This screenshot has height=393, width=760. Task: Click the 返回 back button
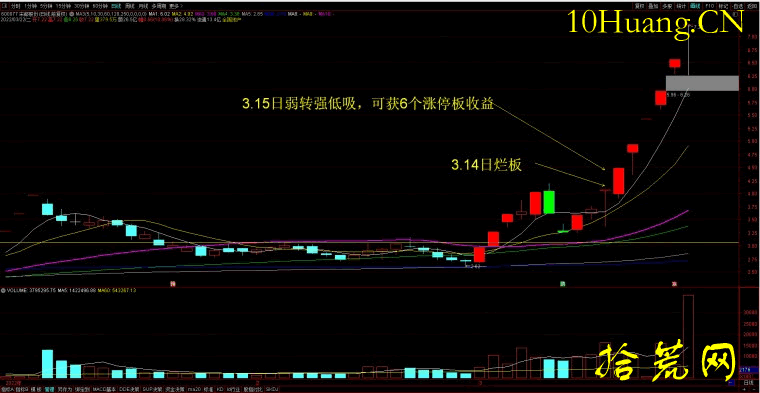tap(752, 6)
